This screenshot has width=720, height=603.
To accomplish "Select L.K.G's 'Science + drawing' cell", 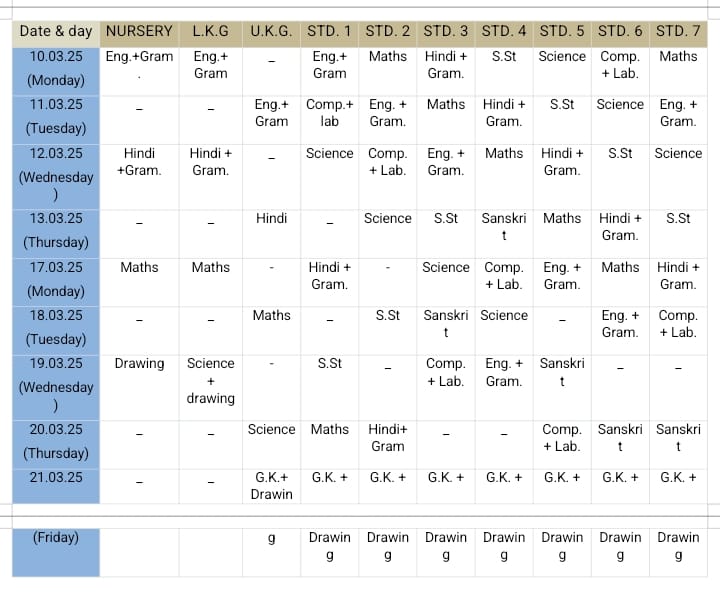I will (210, 381).
